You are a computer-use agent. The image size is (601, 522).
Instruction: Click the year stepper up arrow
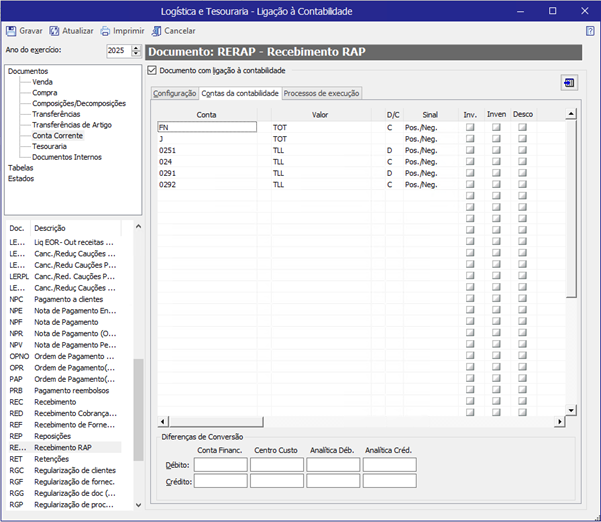[136, 48]
